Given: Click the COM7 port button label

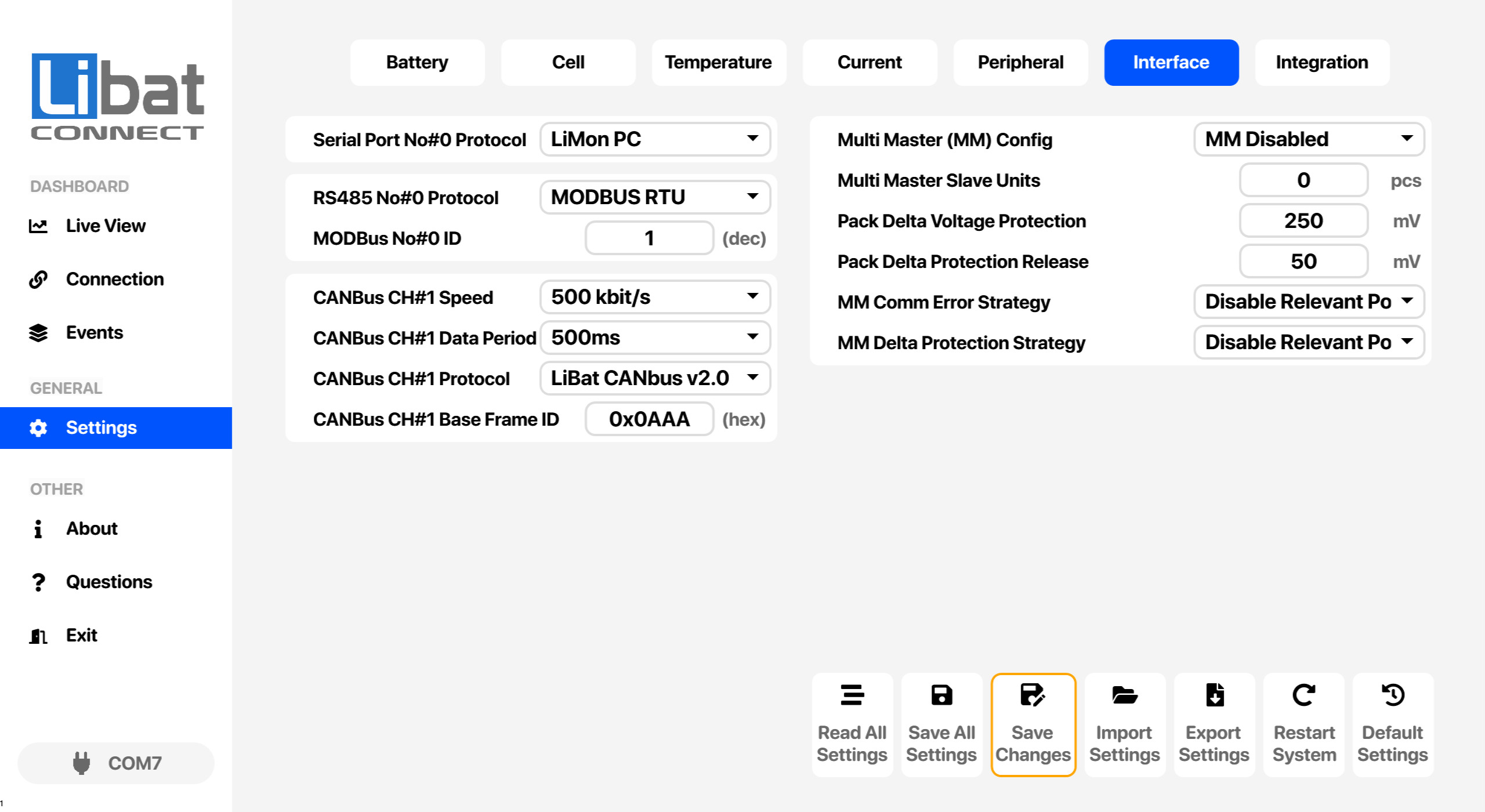Looking at the screenshot, I should click(x=135, y=763).
